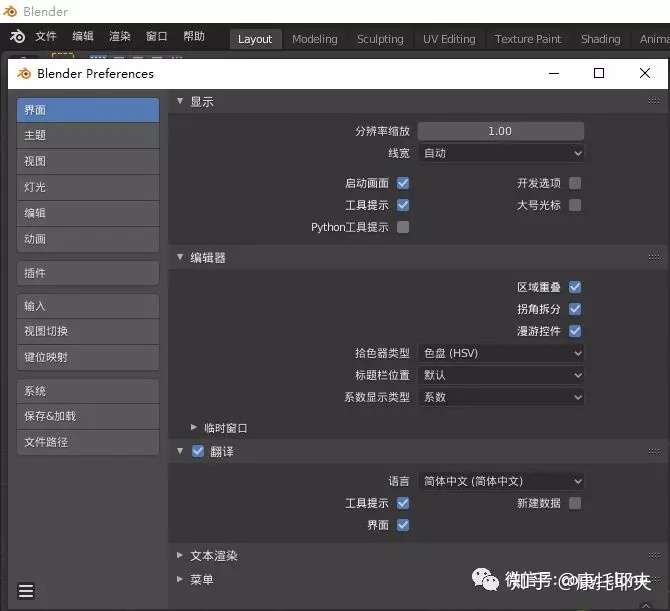Viewport: 670px width, 611px height.
Task: Collapse the 显示 panel
Action: coord(180,101)
